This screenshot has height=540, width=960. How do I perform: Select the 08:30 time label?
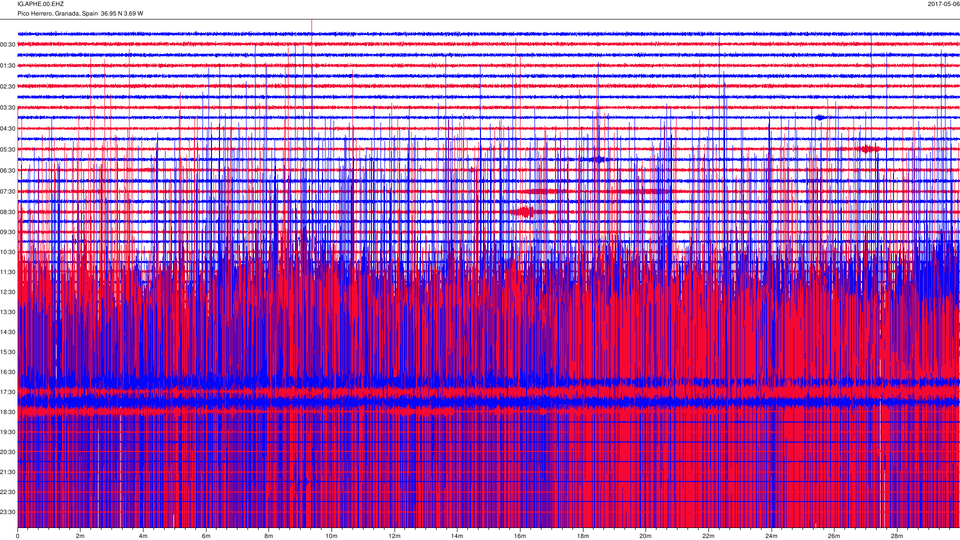tap(8, 212)
